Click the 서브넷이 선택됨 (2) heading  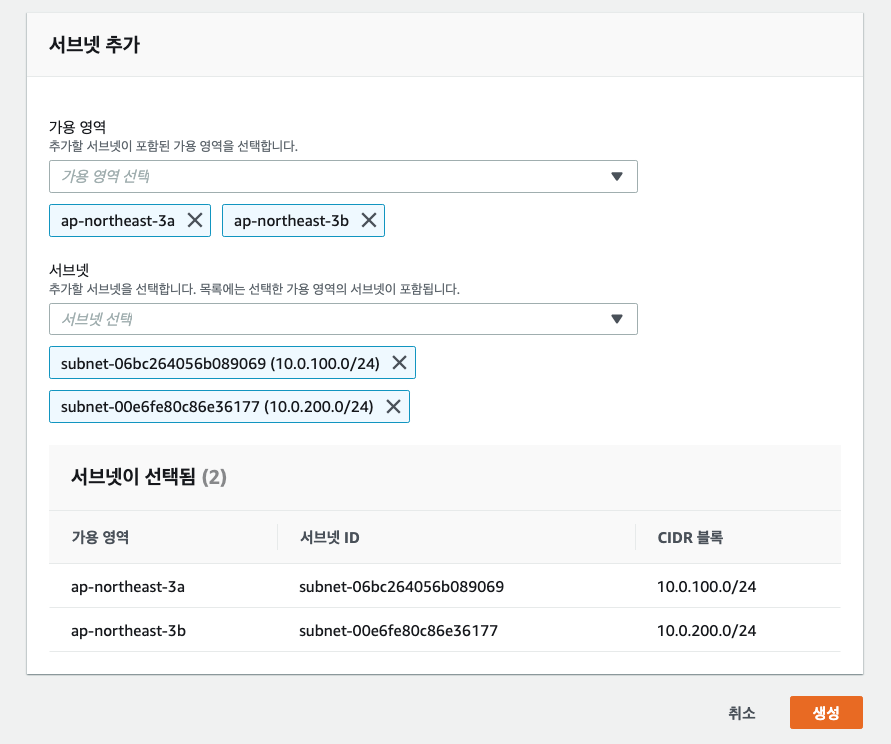tap(149, 476)
